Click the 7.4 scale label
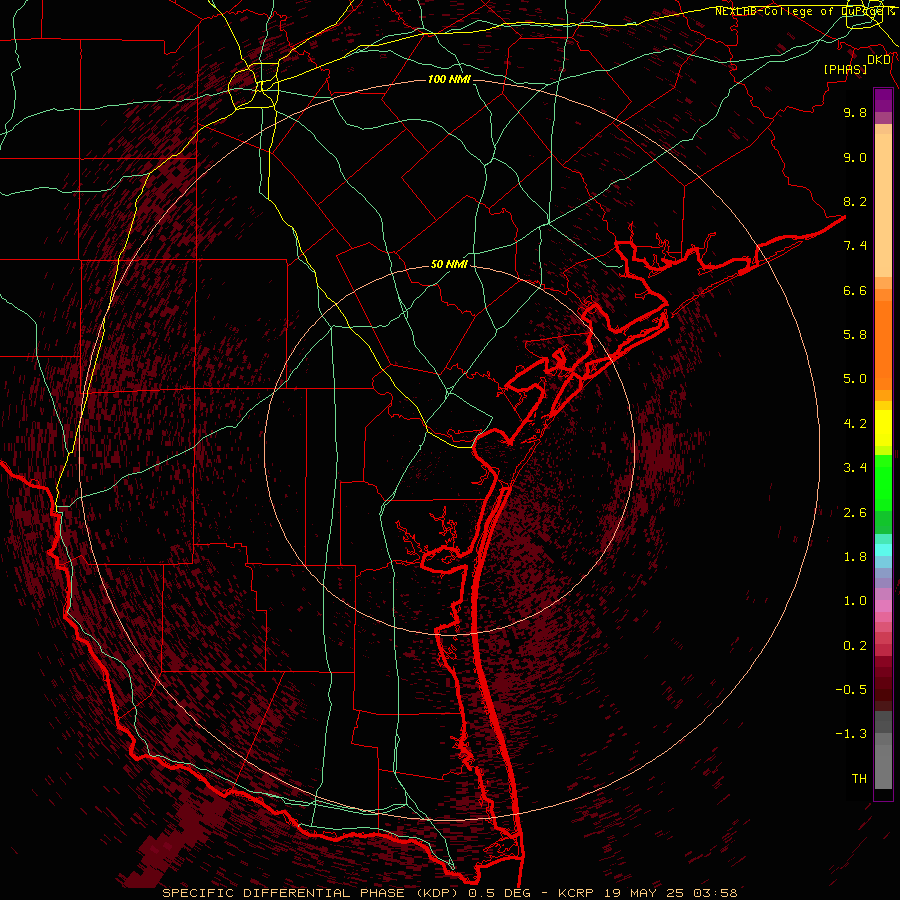 (x=855, y=246)
